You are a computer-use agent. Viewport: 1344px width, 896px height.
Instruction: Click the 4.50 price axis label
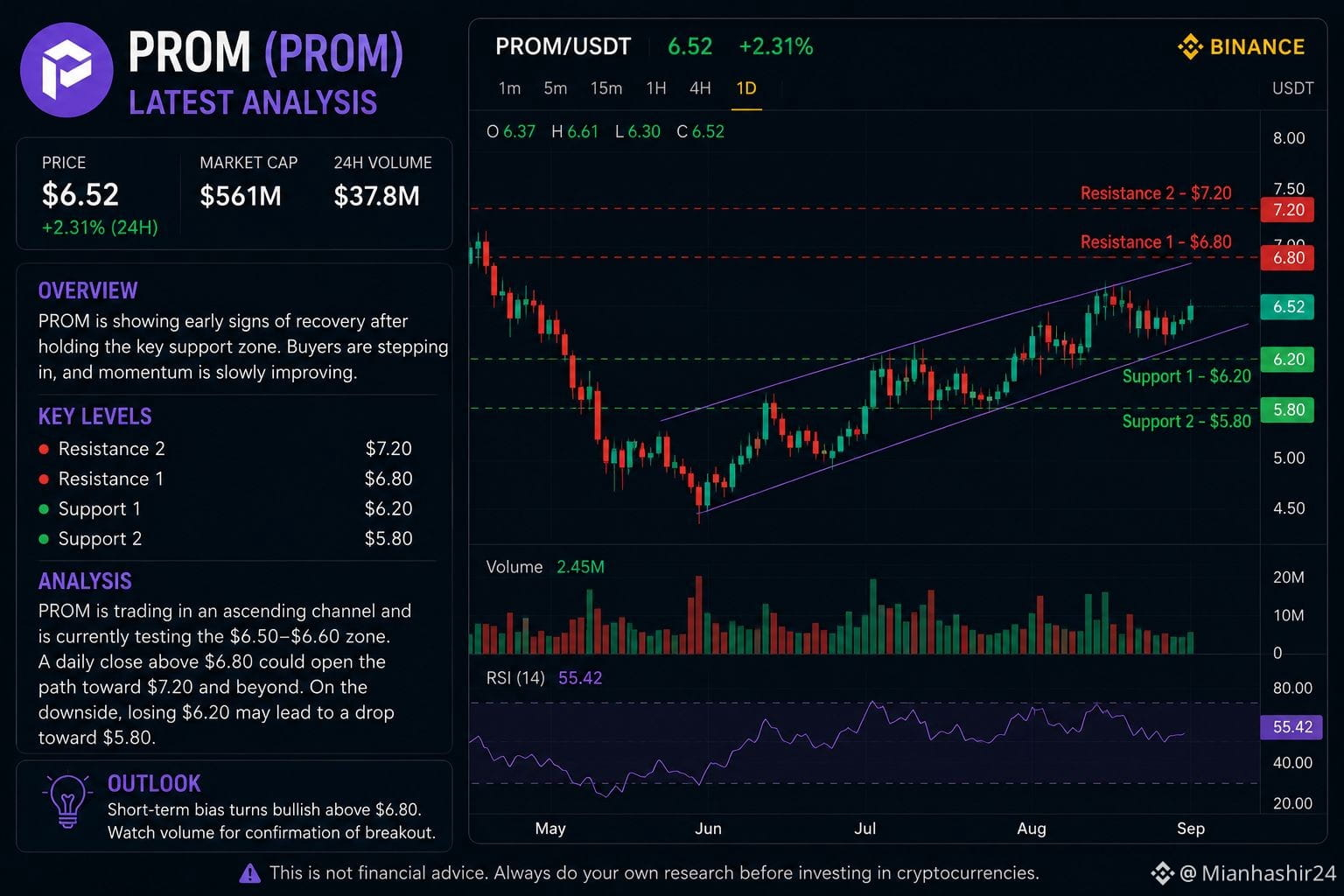1289,508
